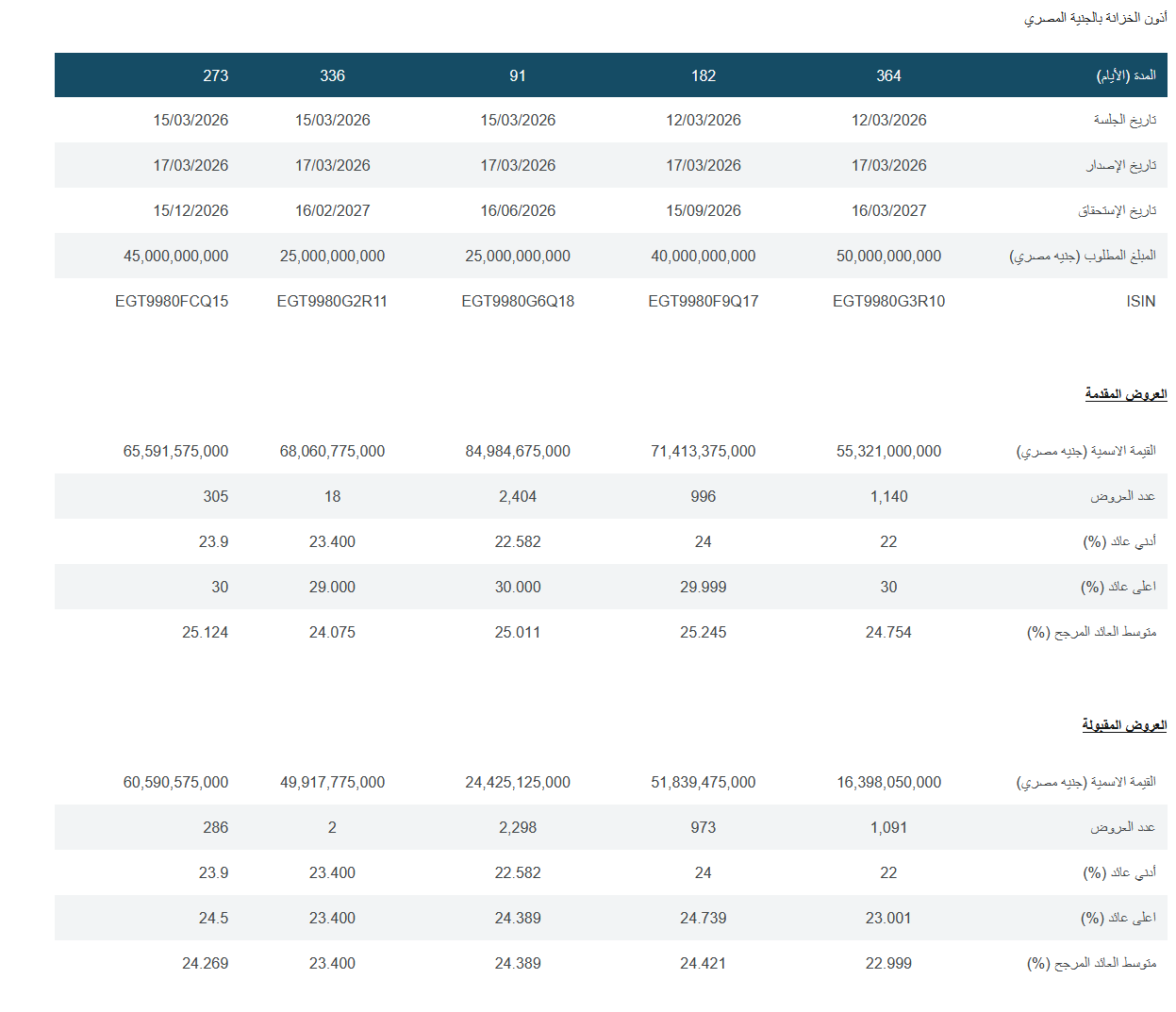Click the 182-day column header
1176x1012 pixels.
(703, 75)
